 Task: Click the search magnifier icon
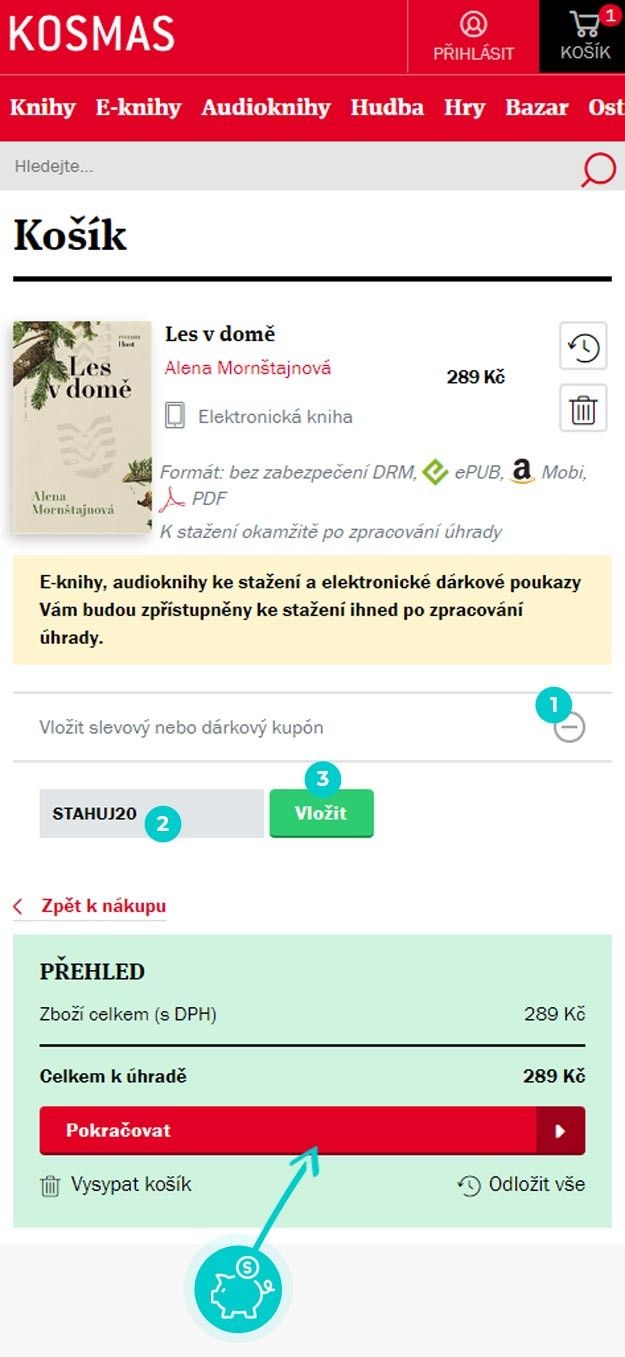click(598, 167)
